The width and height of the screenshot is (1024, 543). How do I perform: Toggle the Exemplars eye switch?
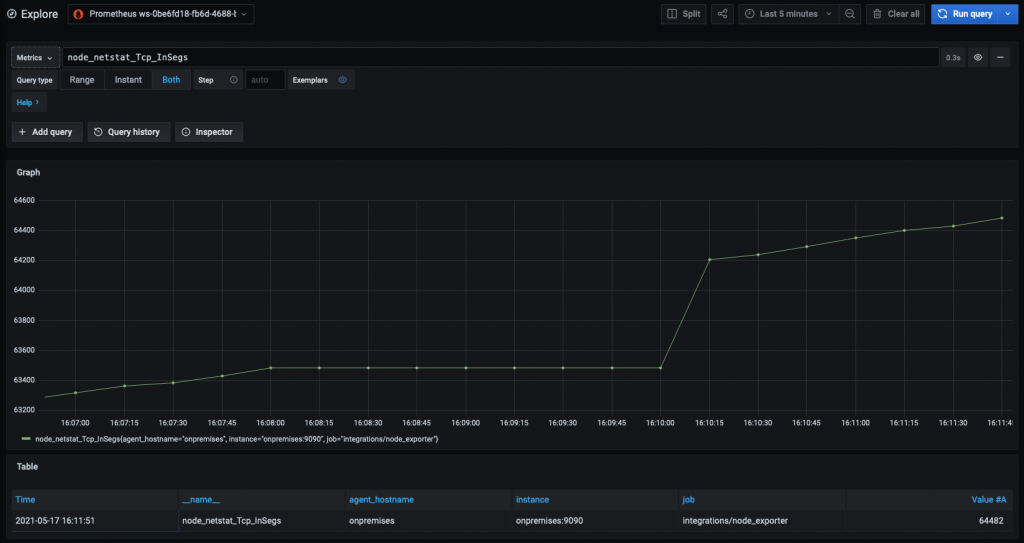(342, 80)
